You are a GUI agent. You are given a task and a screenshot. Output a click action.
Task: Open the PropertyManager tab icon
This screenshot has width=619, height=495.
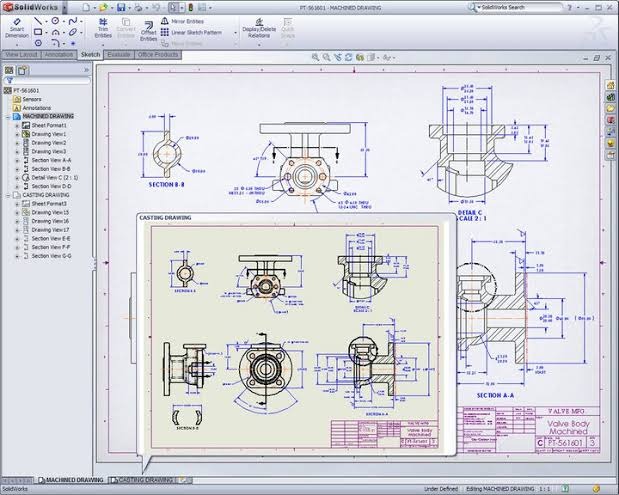23,70
